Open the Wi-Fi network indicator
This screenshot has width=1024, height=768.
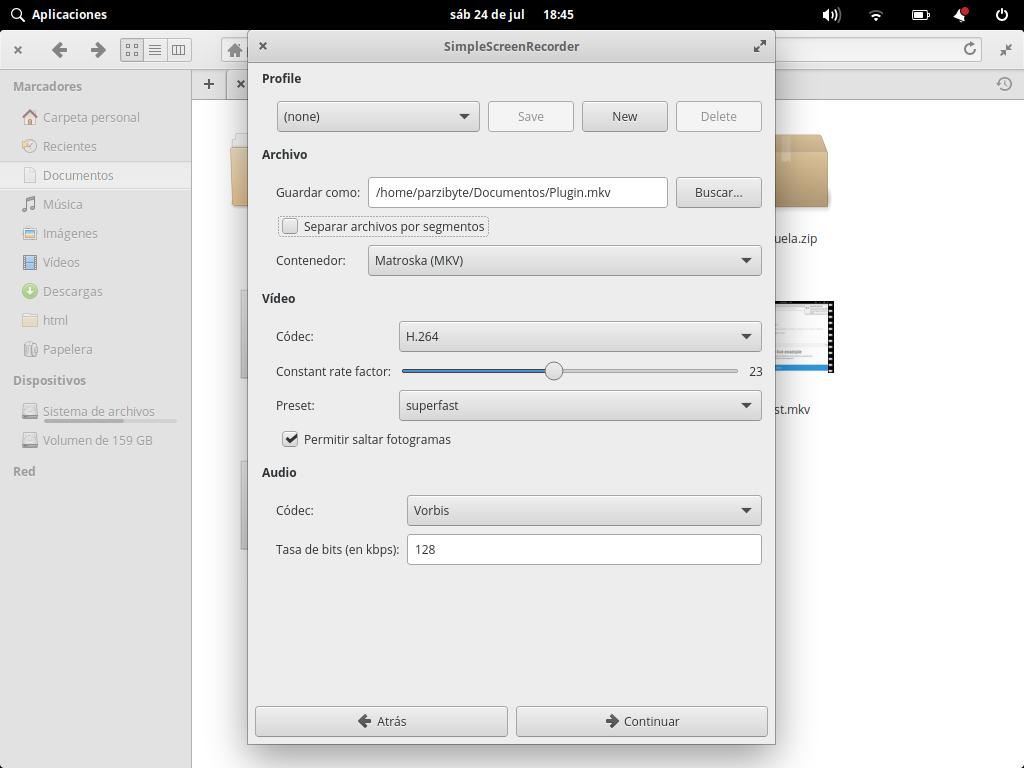876,15
